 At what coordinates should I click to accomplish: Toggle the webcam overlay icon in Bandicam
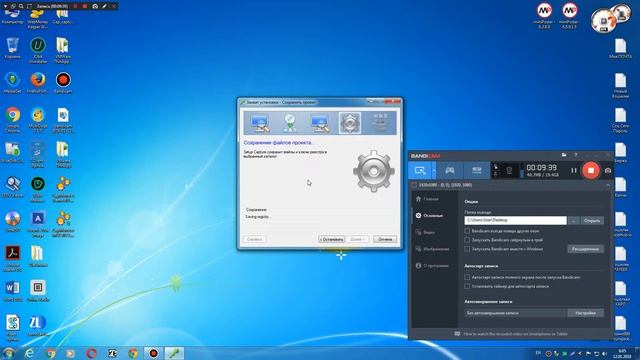509,170
